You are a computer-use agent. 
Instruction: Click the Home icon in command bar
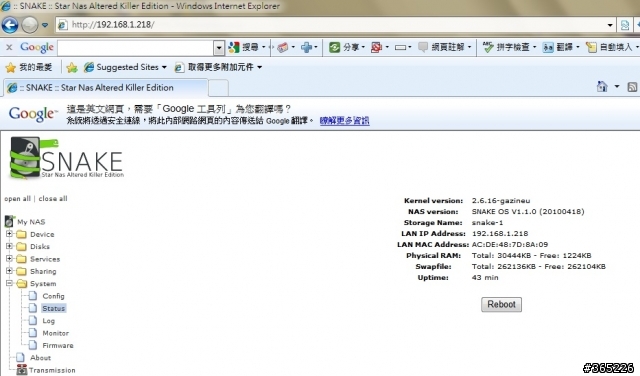[x=602, y=87]
